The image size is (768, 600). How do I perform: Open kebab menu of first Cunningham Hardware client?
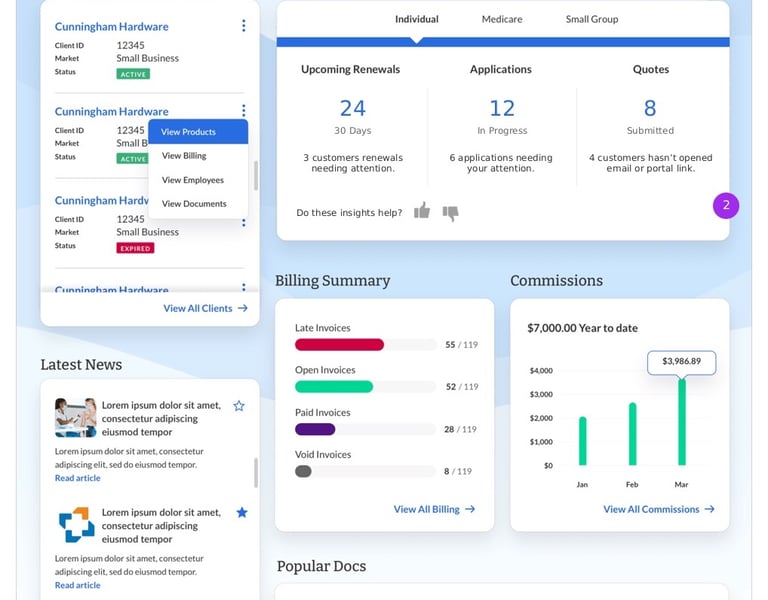point(243,26)
